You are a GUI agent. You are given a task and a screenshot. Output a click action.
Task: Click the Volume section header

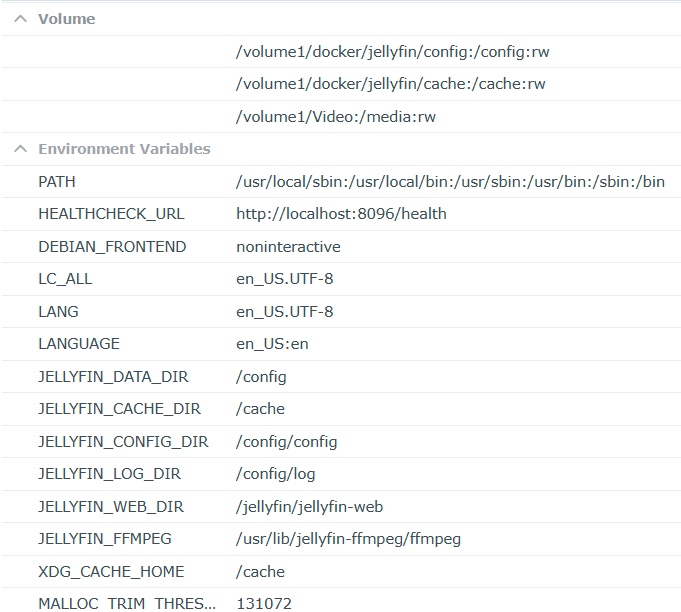(x=67, y=19)
